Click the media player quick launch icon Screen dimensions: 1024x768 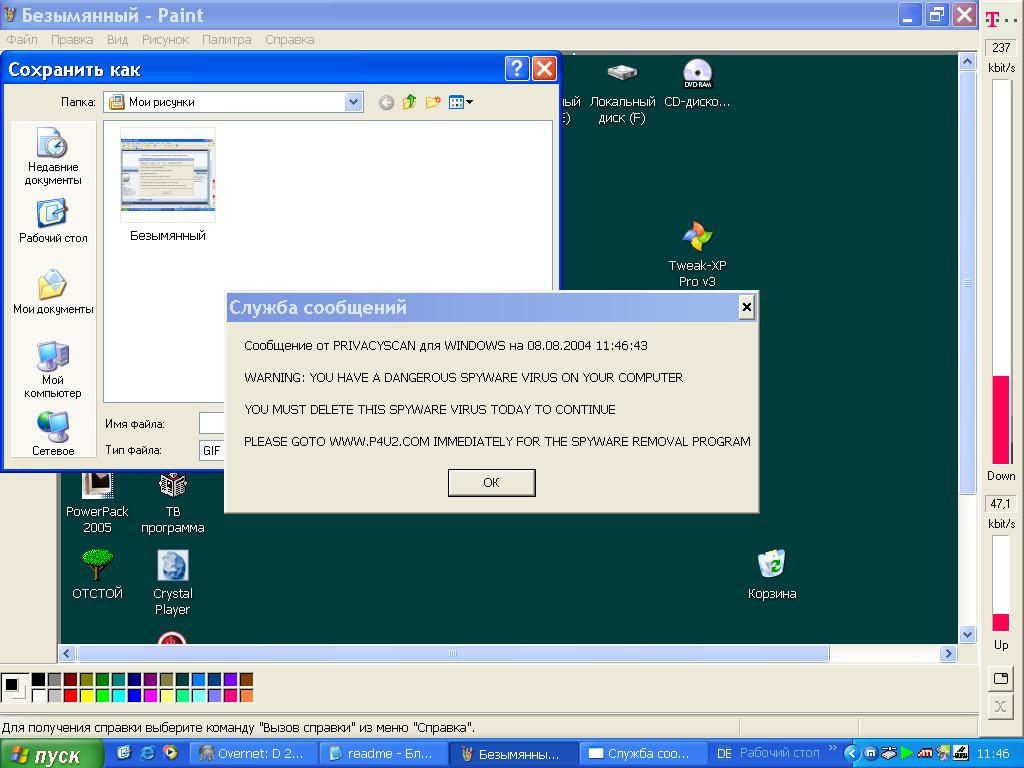pyautogui.click(x=170, y=753)
